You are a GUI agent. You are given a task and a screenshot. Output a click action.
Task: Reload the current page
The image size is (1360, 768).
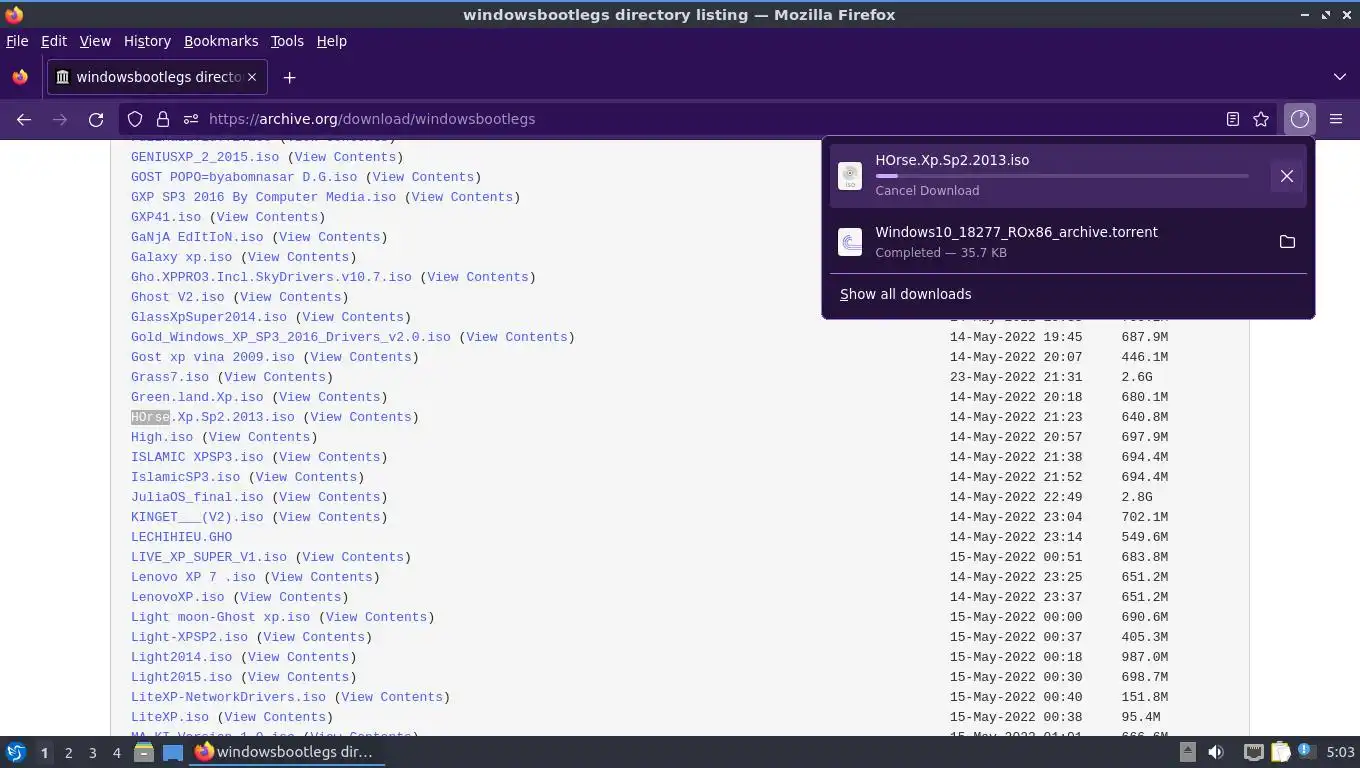(x=96, y=119)
